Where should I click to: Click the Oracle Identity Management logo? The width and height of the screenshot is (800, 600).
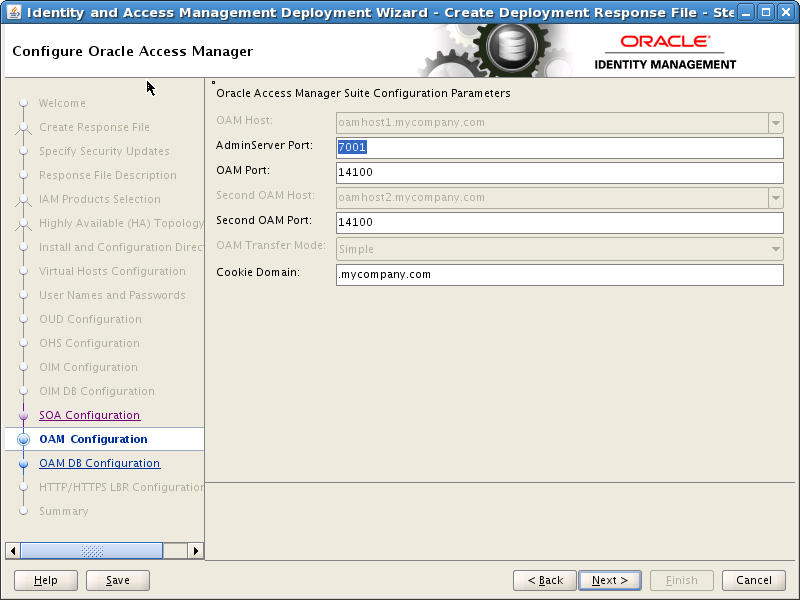point(665,53)
